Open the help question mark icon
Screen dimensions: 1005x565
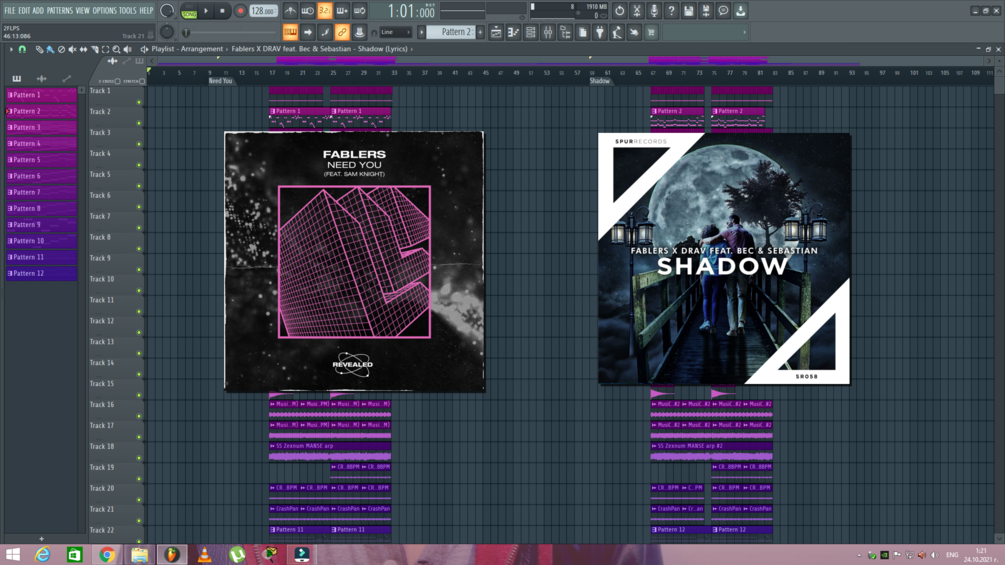[671, 11]
